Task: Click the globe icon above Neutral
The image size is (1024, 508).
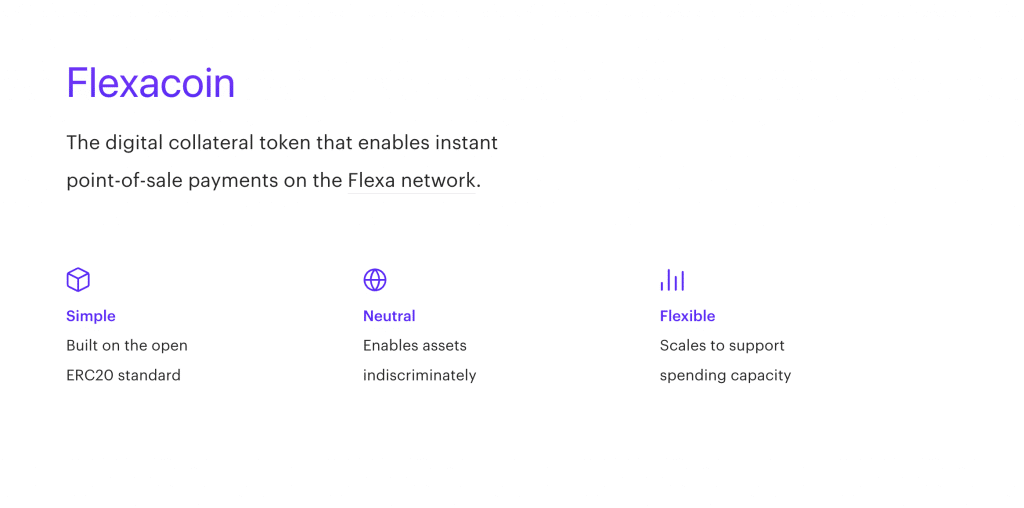Action: (x=375, y=280)
